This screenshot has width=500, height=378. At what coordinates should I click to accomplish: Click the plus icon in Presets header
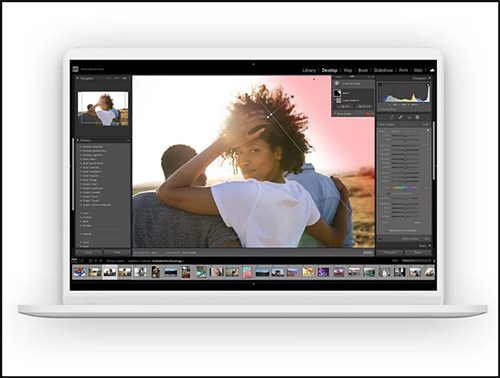(x=128, y=140)
